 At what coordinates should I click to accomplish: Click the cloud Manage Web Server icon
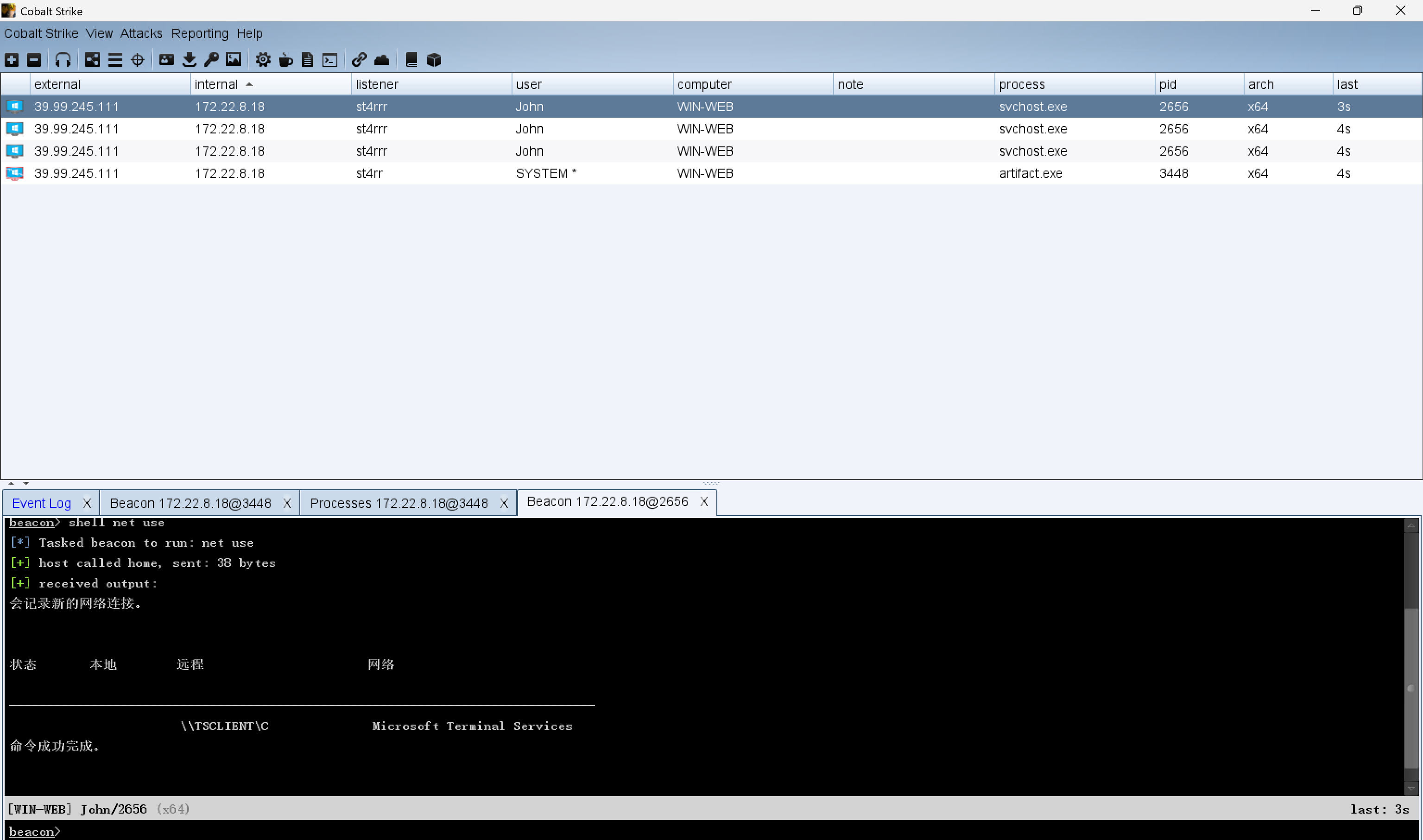381,59
